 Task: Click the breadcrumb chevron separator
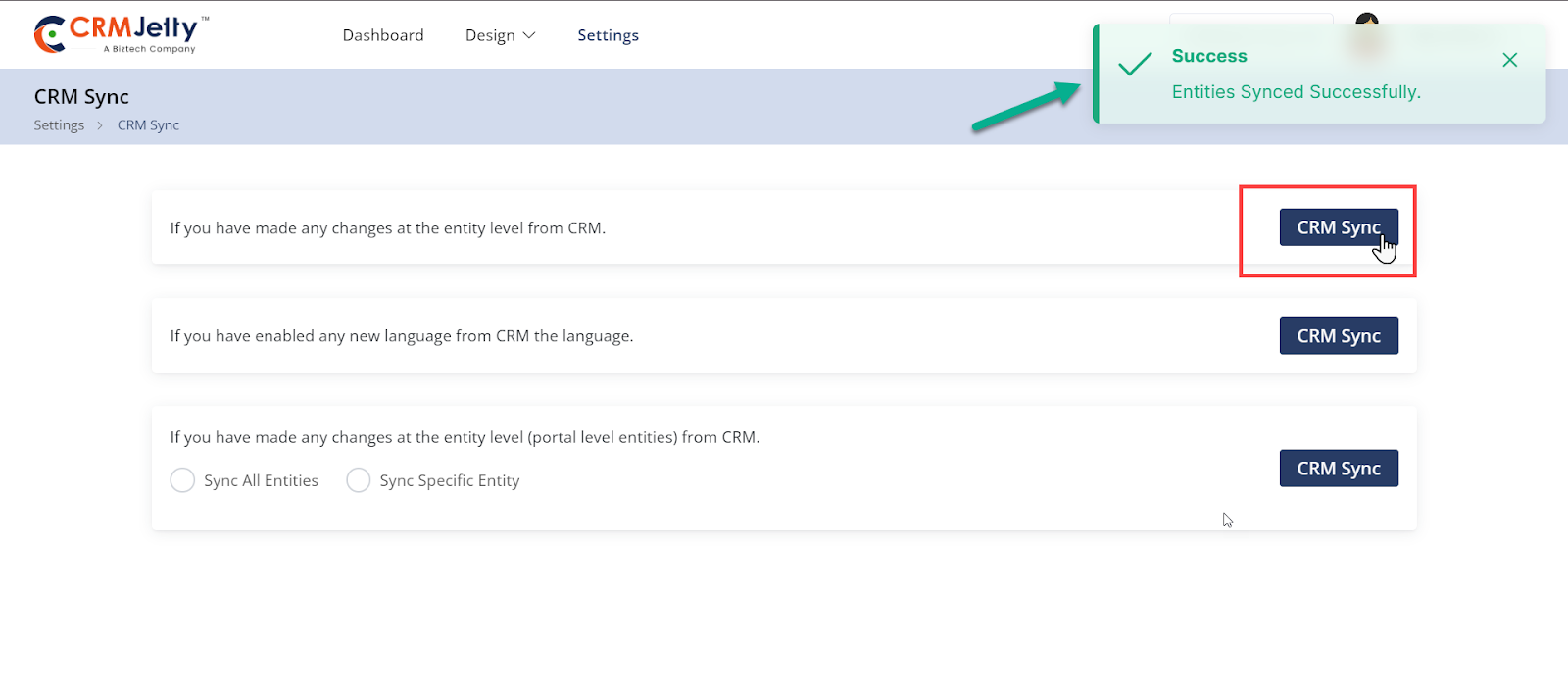100,125
